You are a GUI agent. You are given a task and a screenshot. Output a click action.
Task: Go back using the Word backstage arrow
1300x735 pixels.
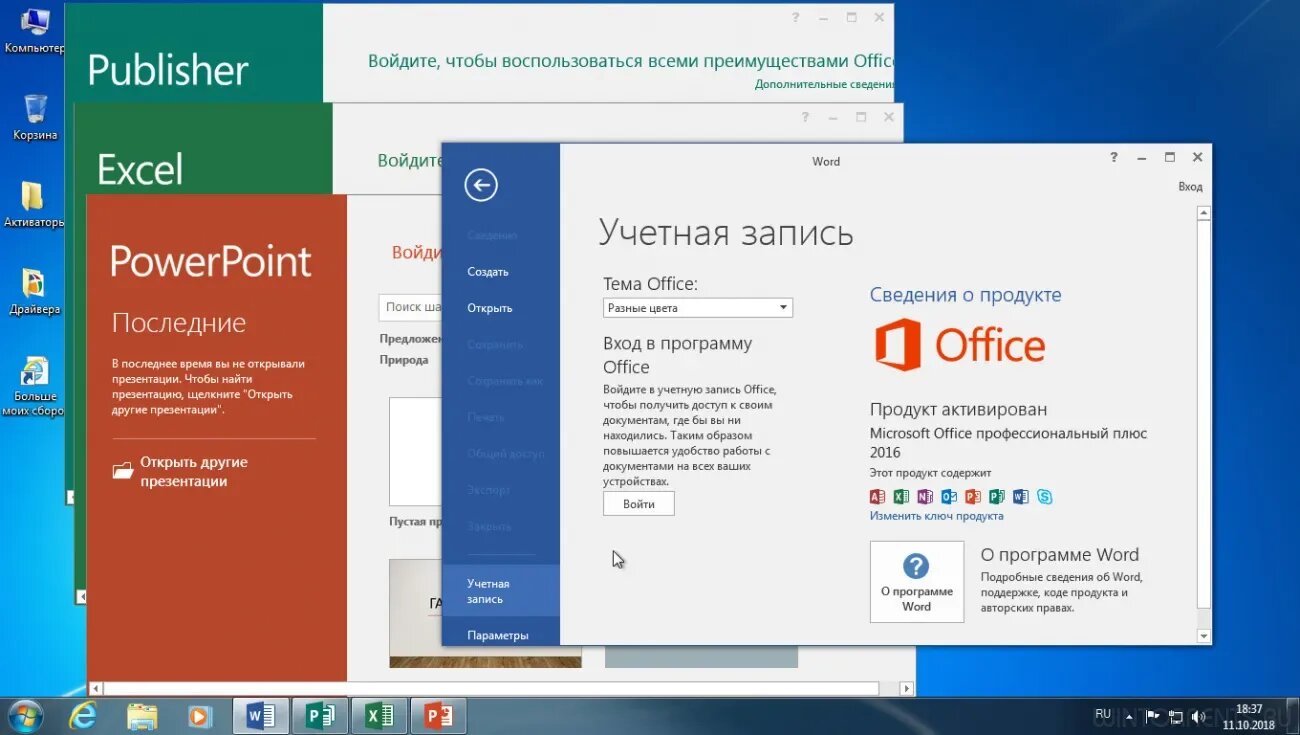pos(481,185)
